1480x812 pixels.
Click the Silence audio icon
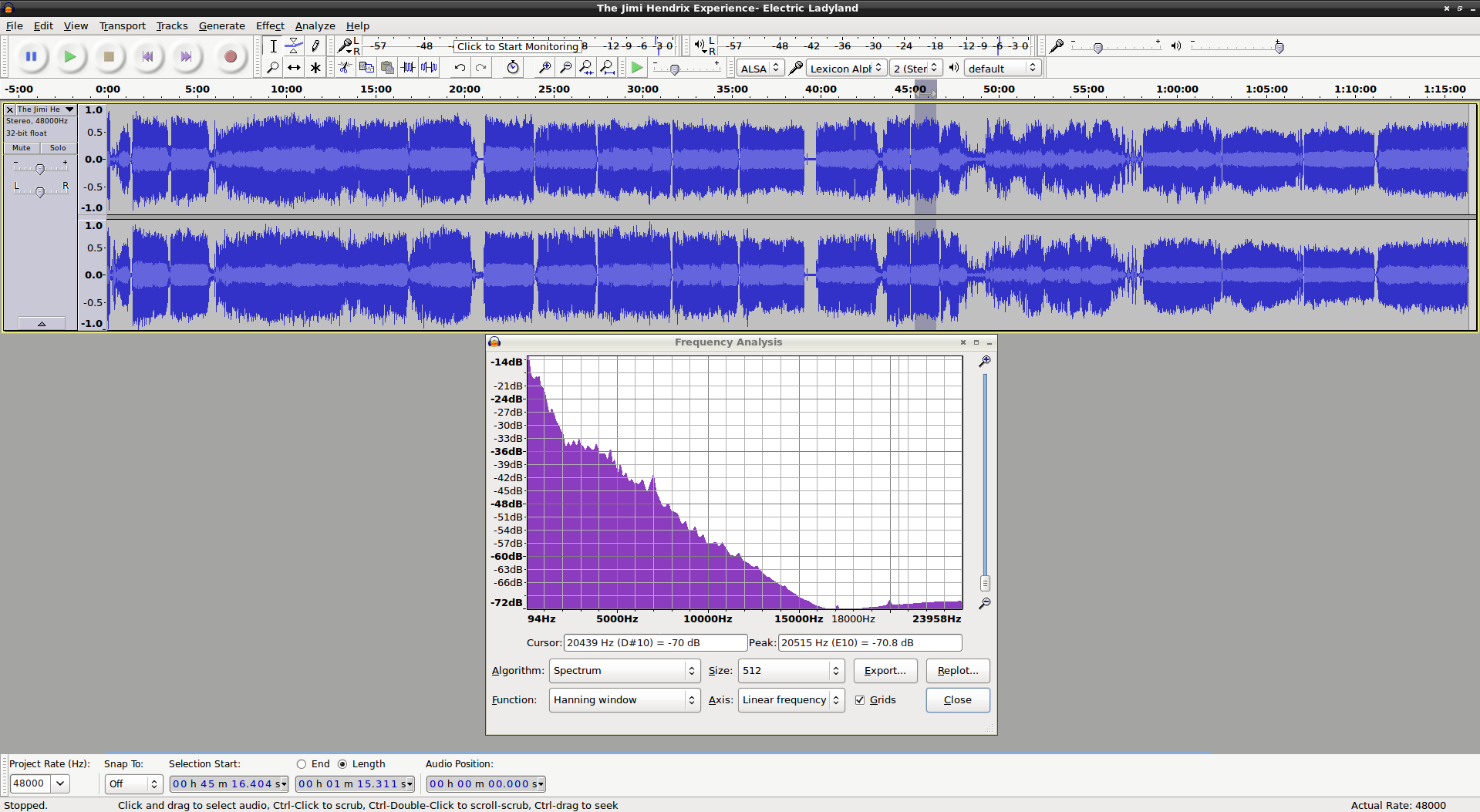429,68
